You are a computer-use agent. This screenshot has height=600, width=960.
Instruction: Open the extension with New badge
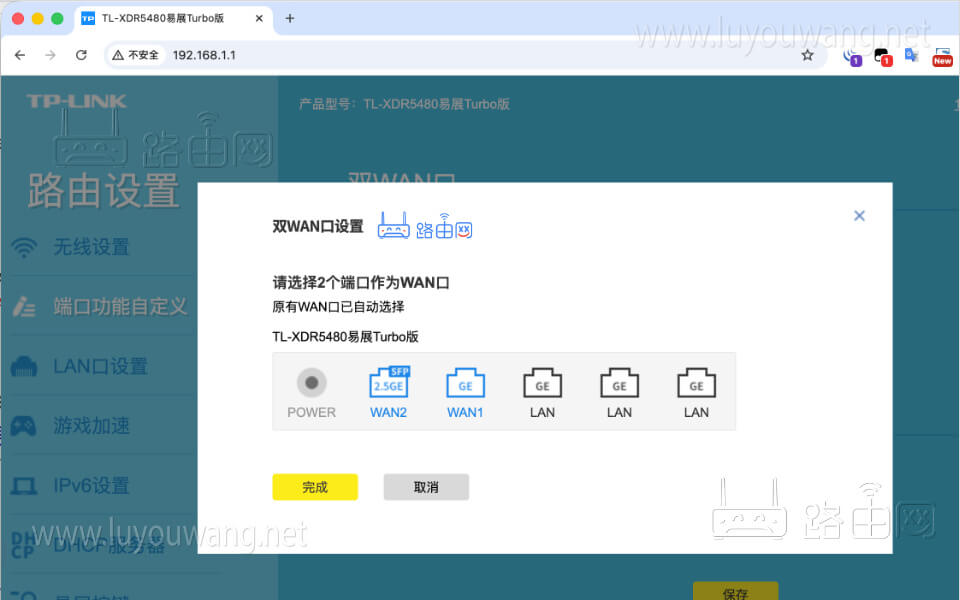coord(942,56)
